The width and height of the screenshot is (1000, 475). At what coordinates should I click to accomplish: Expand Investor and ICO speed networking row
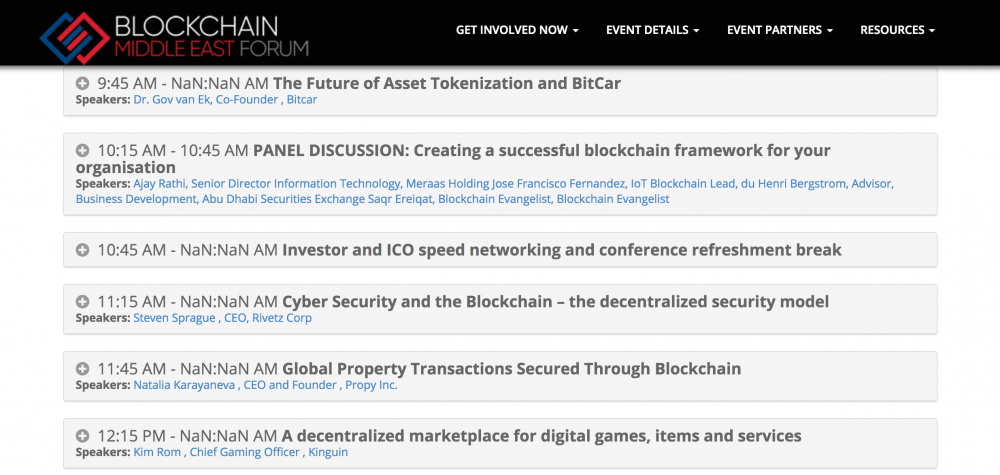(562, 249)
